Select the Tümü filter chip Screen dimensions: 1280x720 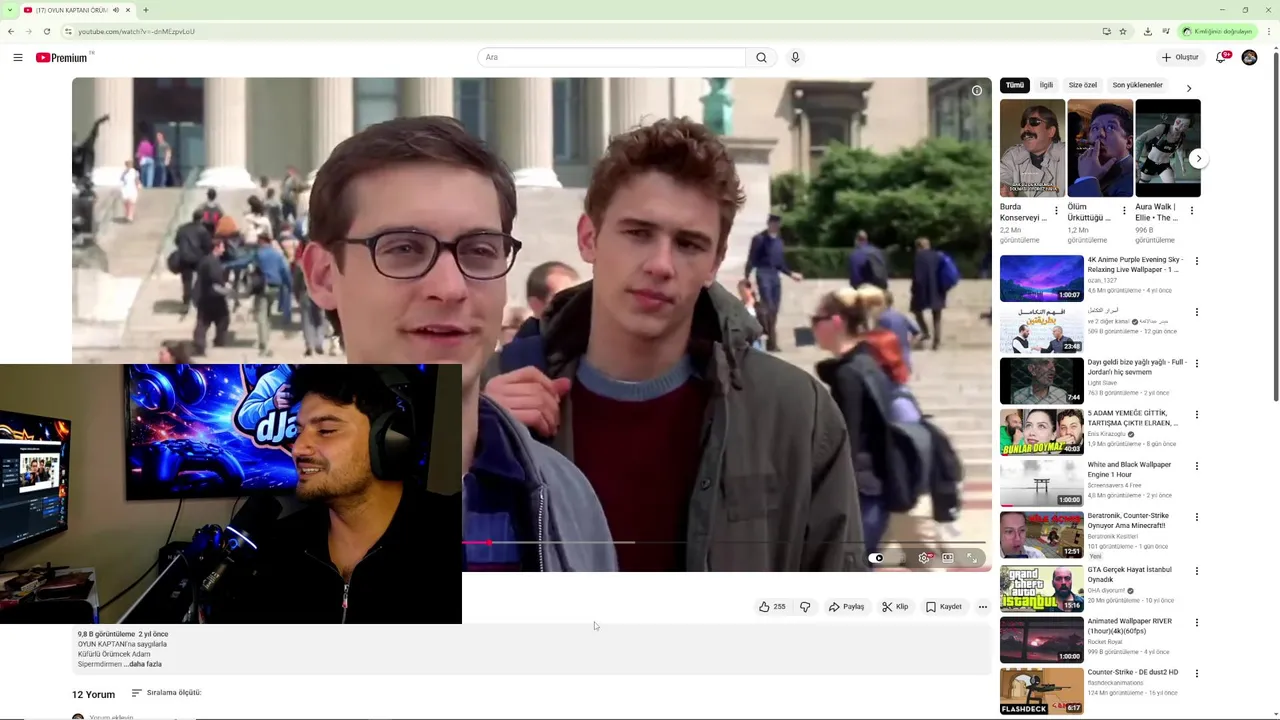pos(1015,85)
